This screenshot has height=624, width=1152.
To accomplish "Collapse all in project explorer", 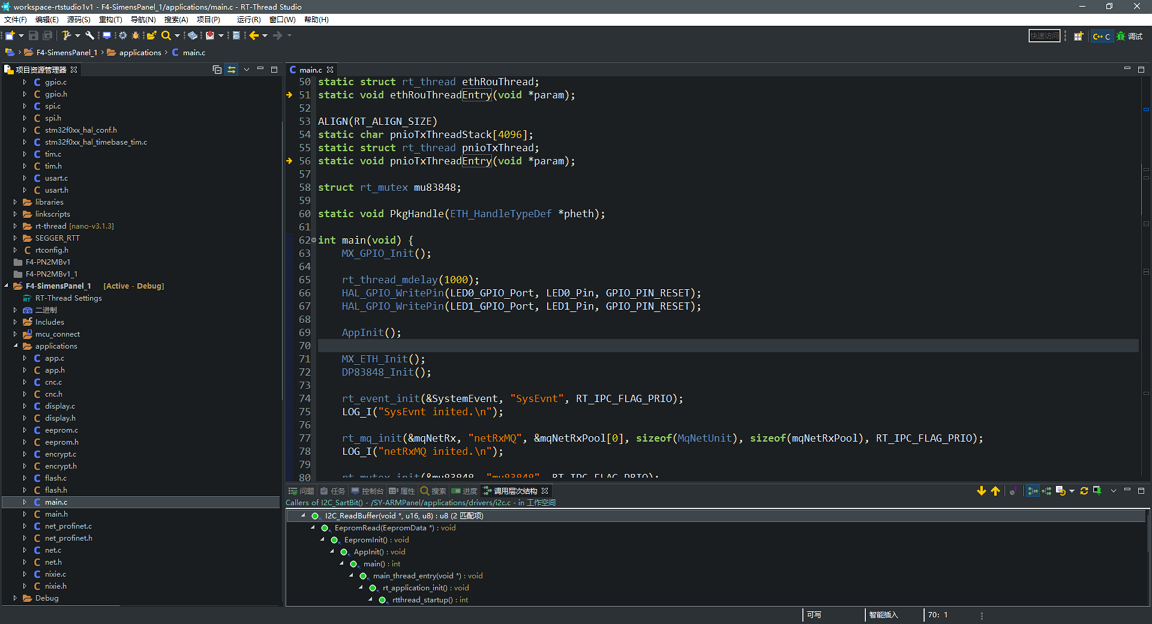I will point(217,70).
